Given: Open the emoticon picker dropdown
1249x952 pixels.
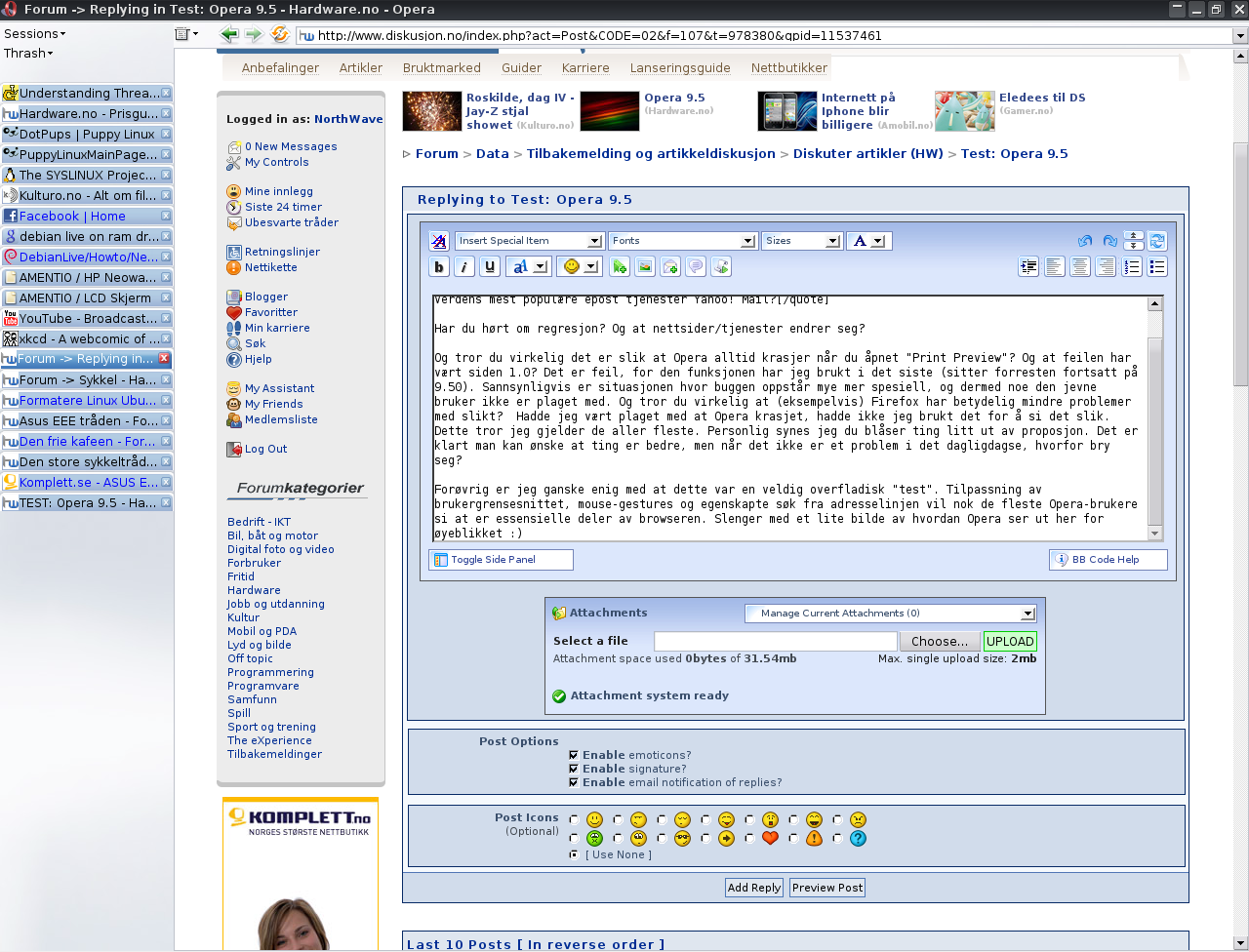Looking at the screenshot, I should click(581, 266).
